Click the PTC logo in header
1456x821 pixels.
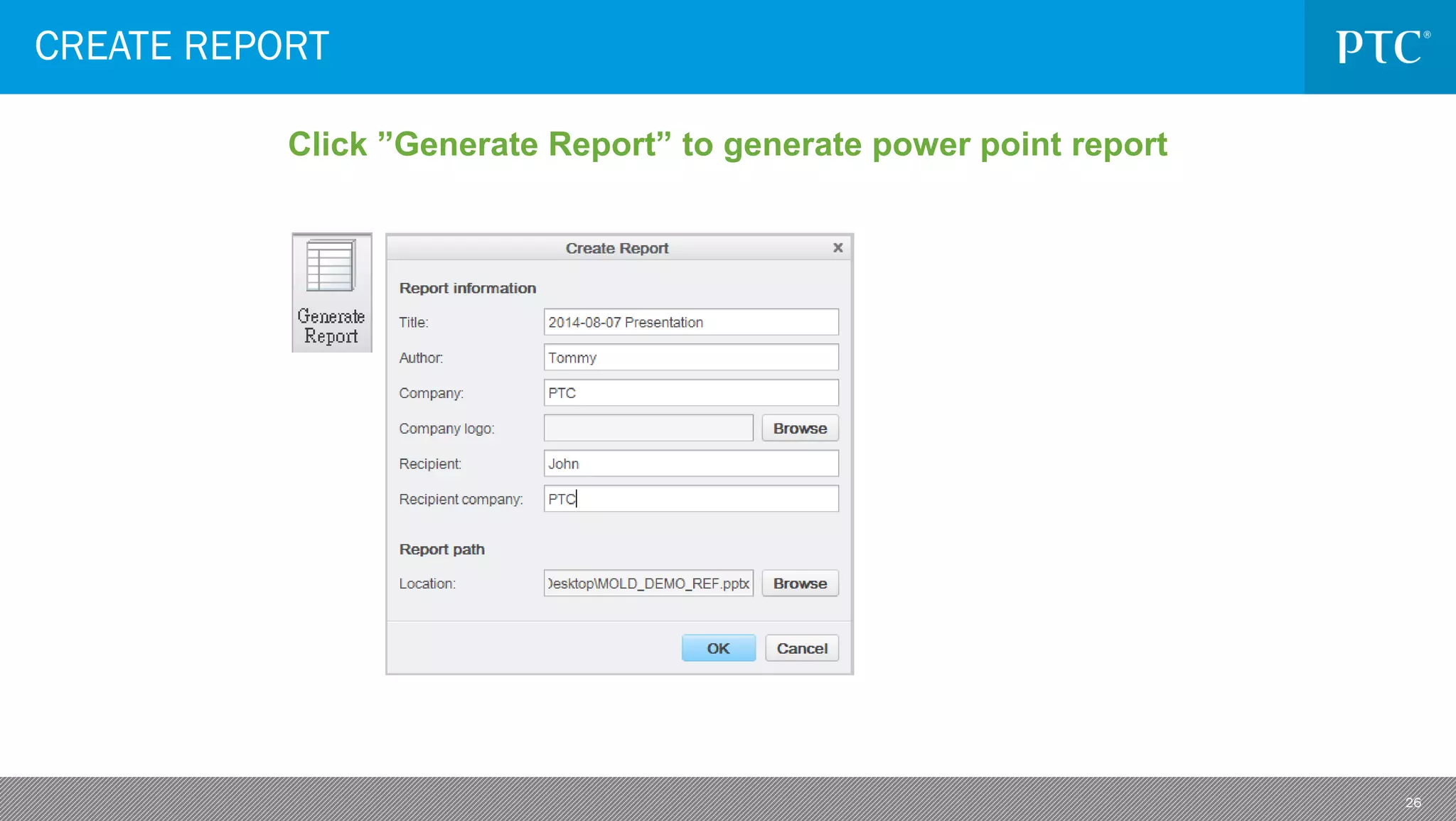(1382, 47)
